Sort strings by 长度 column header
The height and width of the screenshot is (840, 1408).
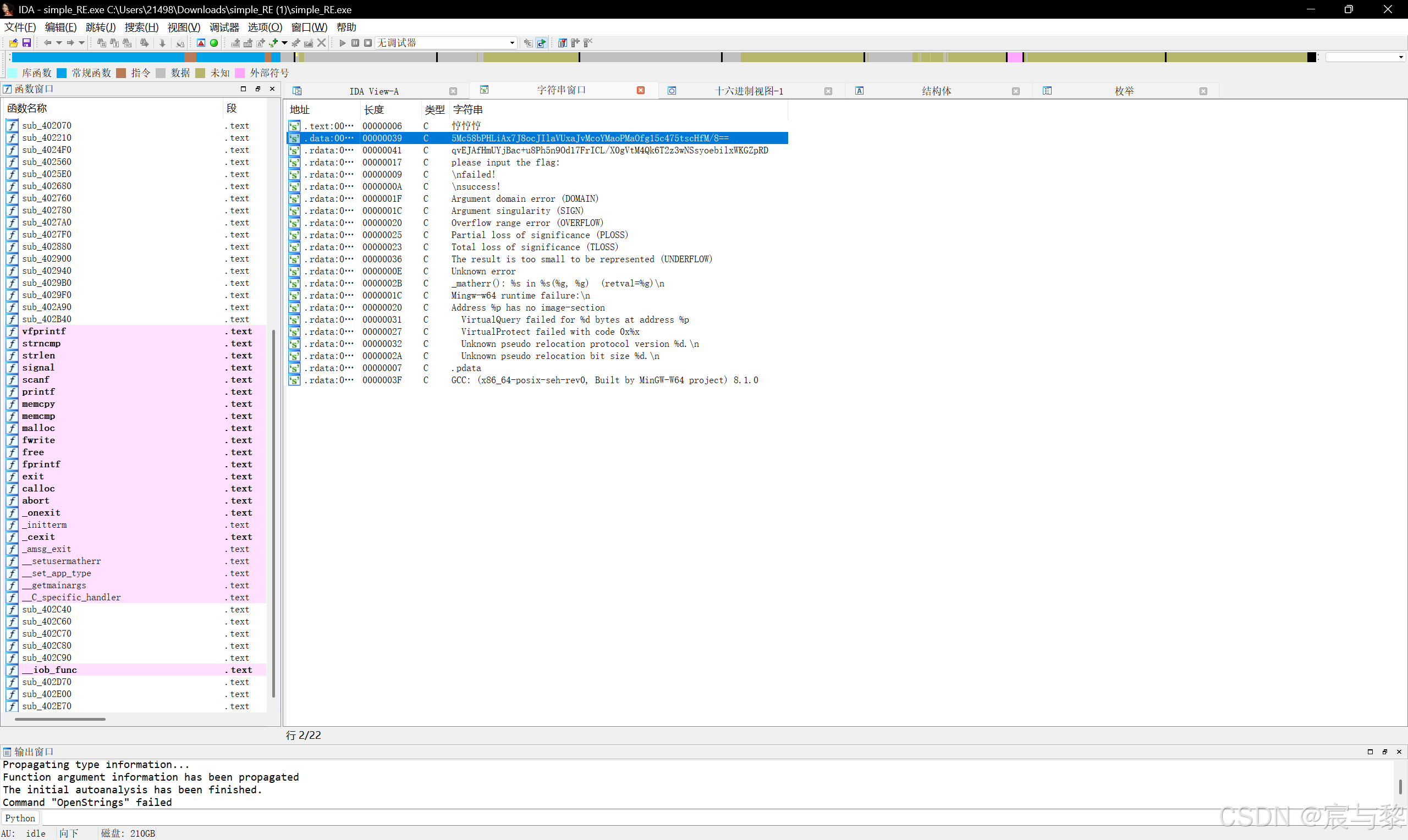click(x=373, y=110)
